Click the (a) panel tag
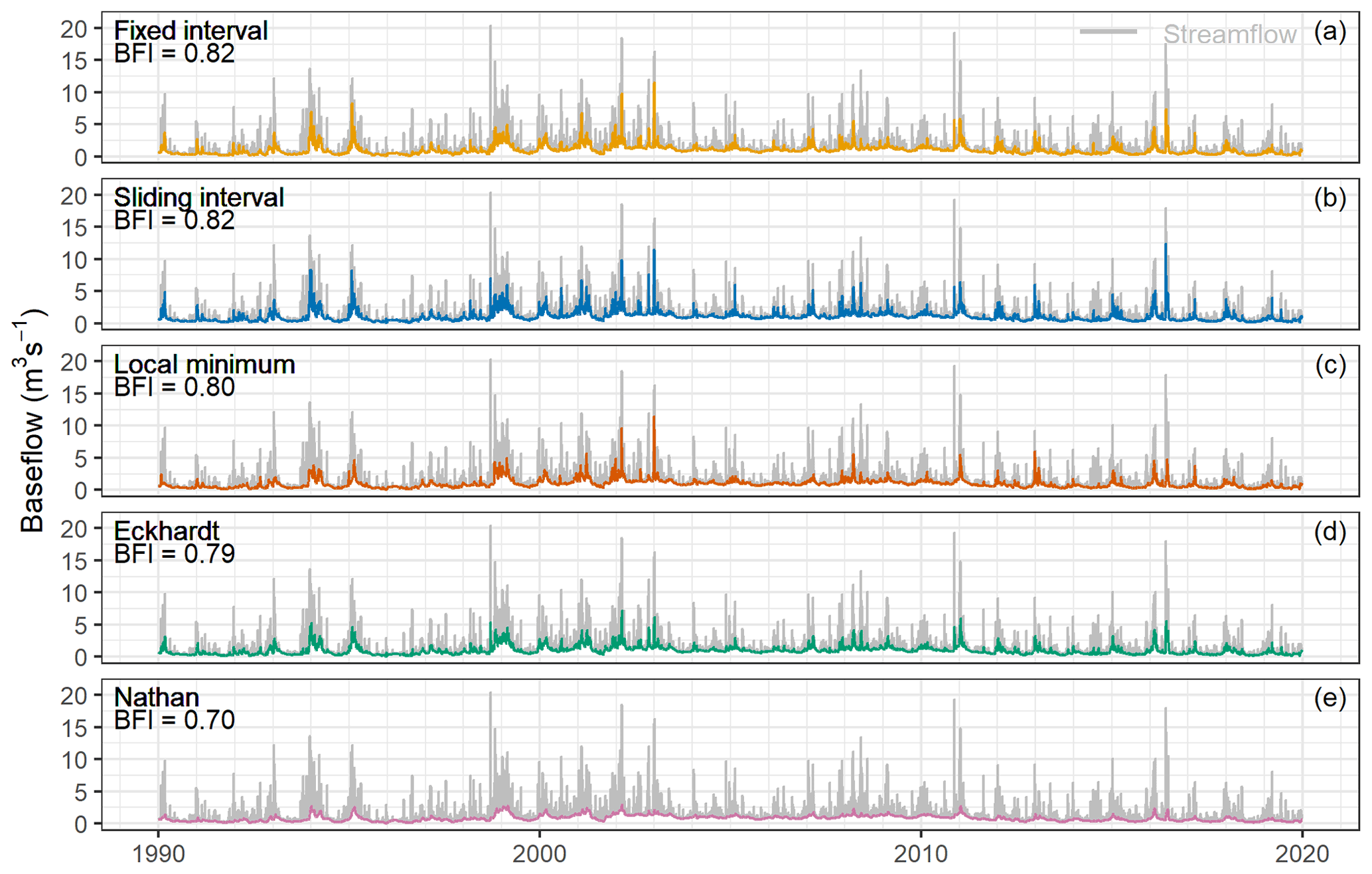Image resolution: width=1372 pixels, height=874 pixels. click(x=1330, y=31)
